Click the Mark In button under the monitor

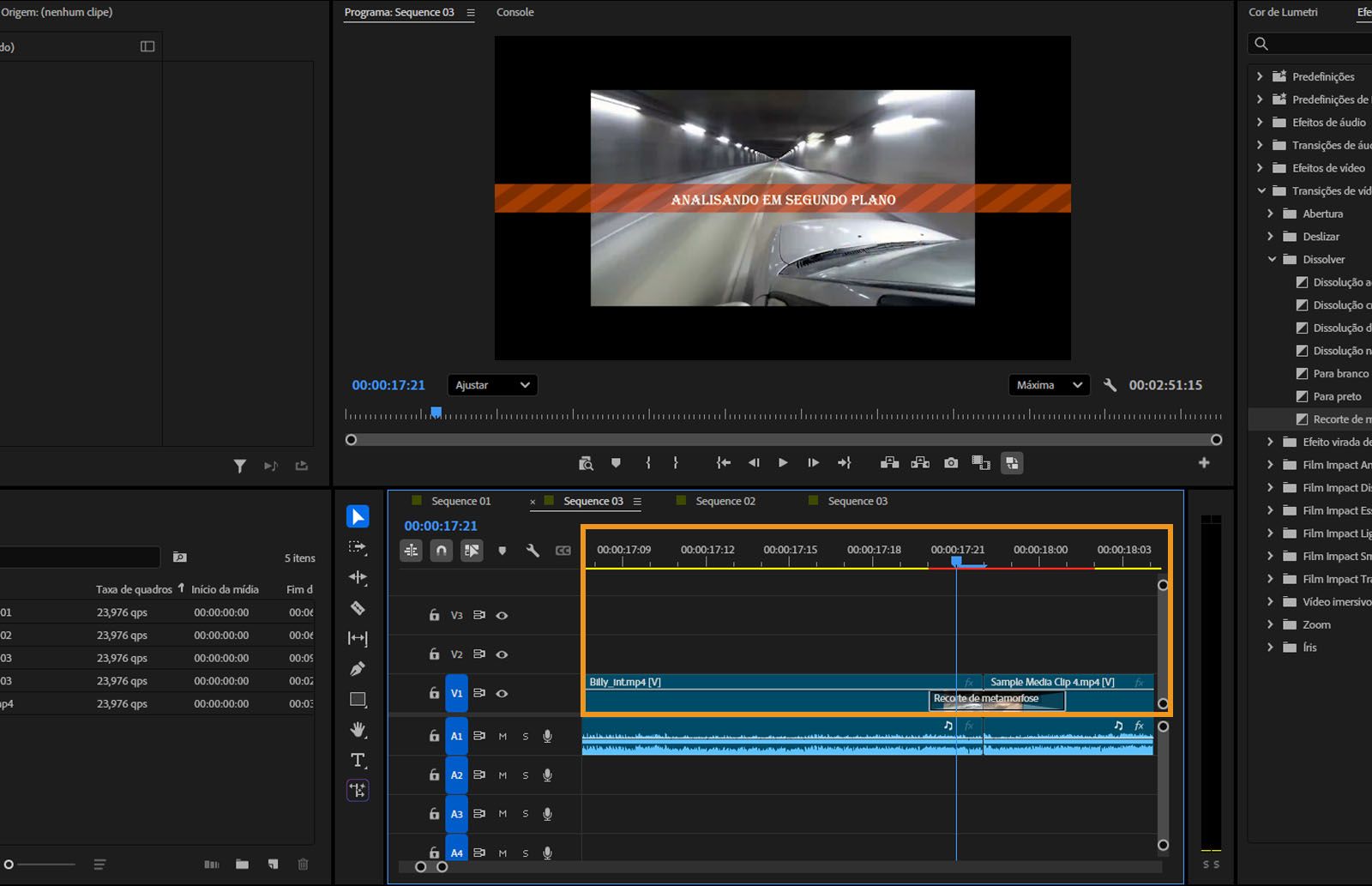pyautogui.click(x=648, y=462)
